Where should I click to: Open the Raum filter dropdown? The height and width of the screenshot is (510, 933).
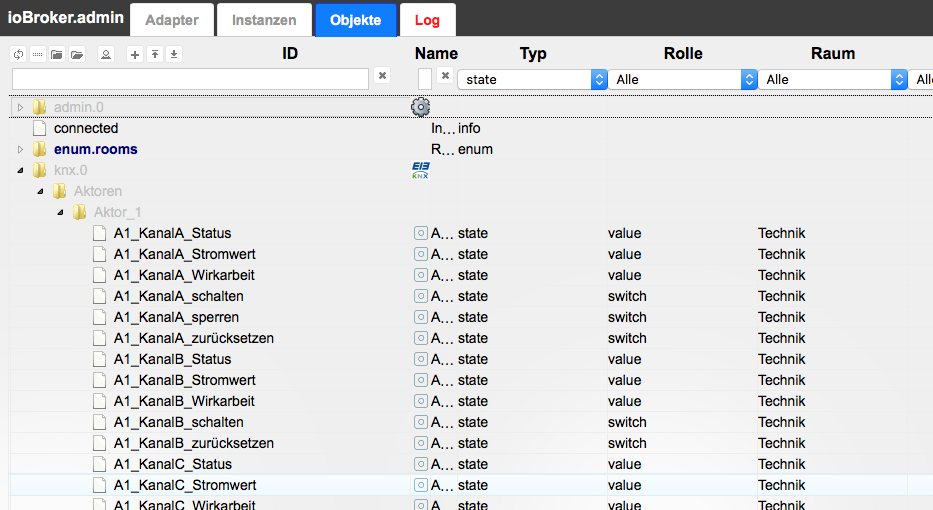pyautogui.click(x=832, y=79)
